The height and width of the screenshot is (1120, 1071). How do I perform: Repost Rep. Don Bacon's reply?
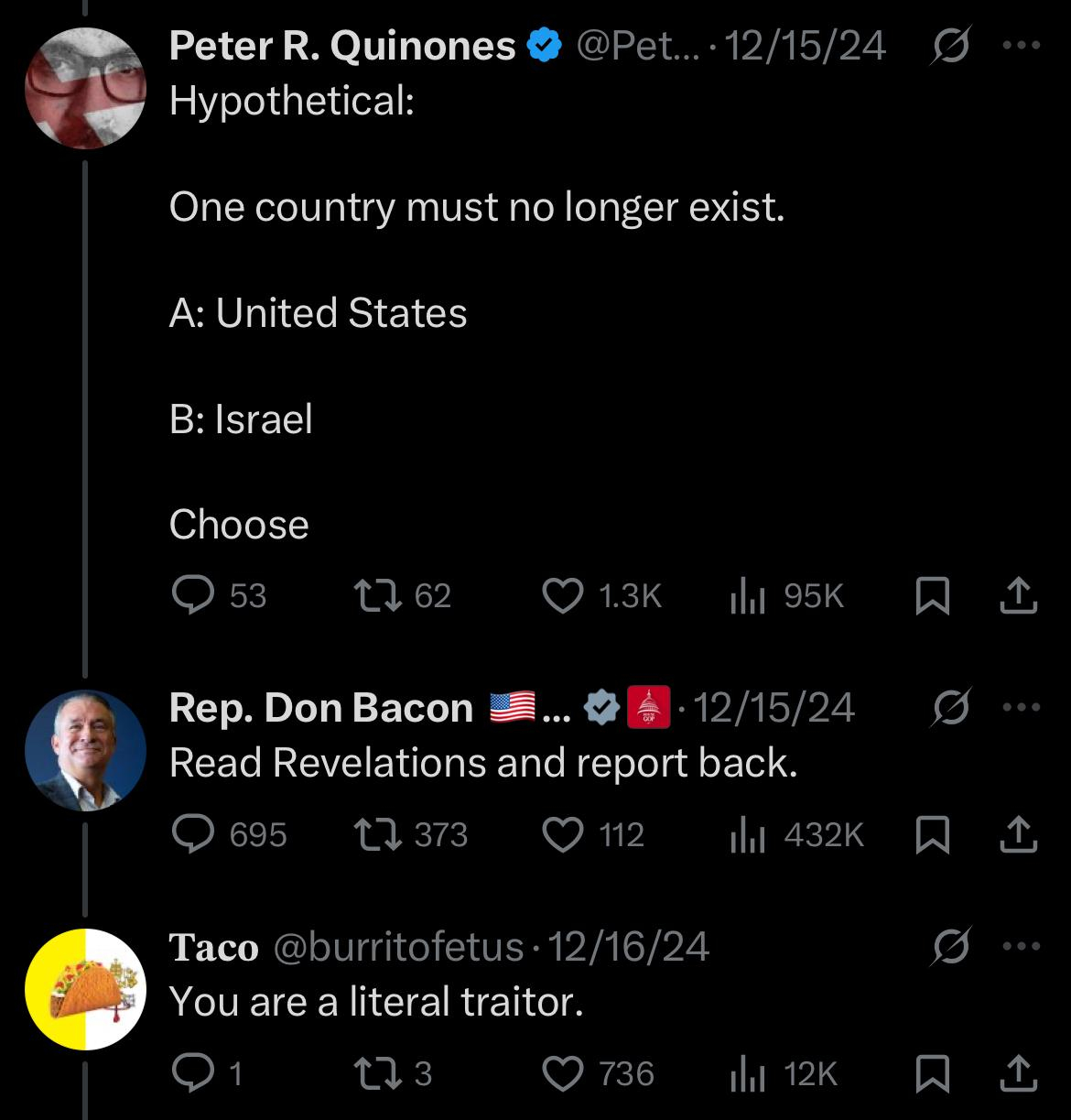click(x=377, y=834)
